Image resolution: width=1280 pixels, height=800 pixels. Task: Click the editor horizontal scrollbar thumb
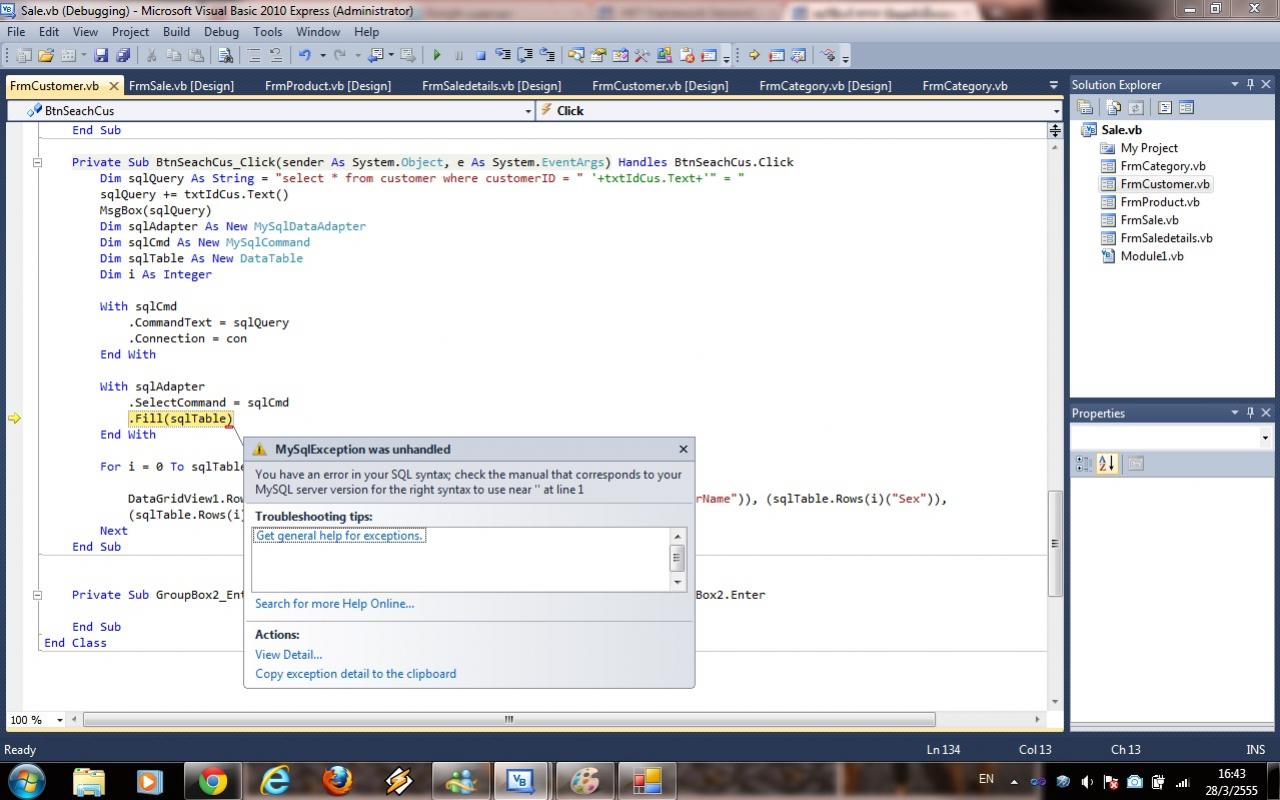pos(509,720)
